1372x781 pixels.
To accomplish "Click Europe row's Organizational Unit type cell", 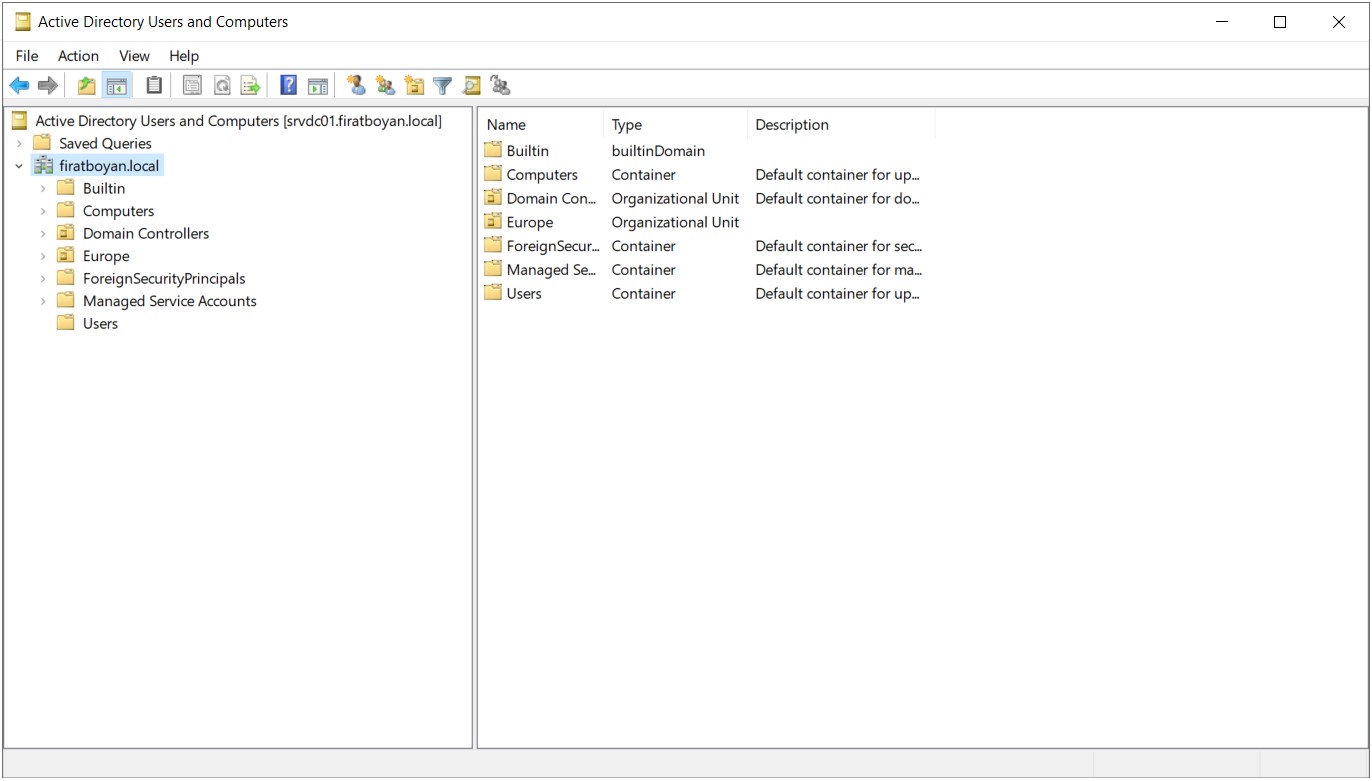I will (x=675, y=222).
